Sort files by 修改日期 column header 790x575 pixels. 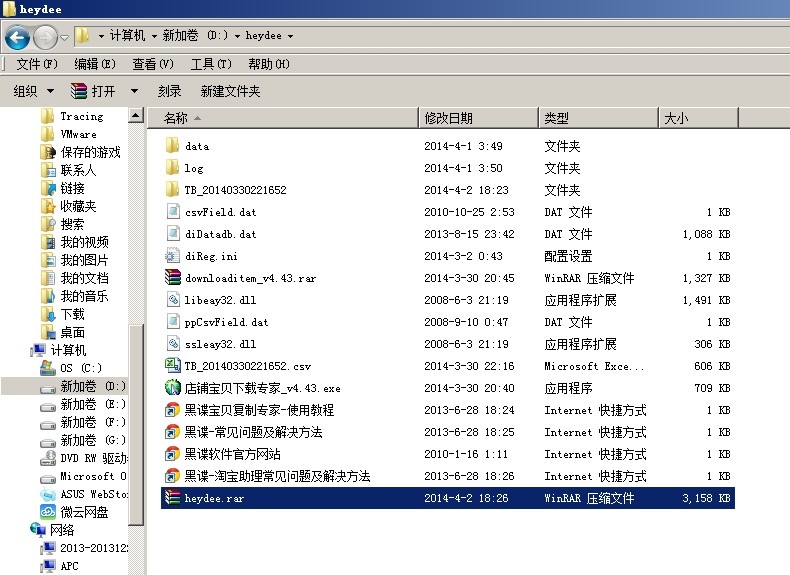(479, 118)
